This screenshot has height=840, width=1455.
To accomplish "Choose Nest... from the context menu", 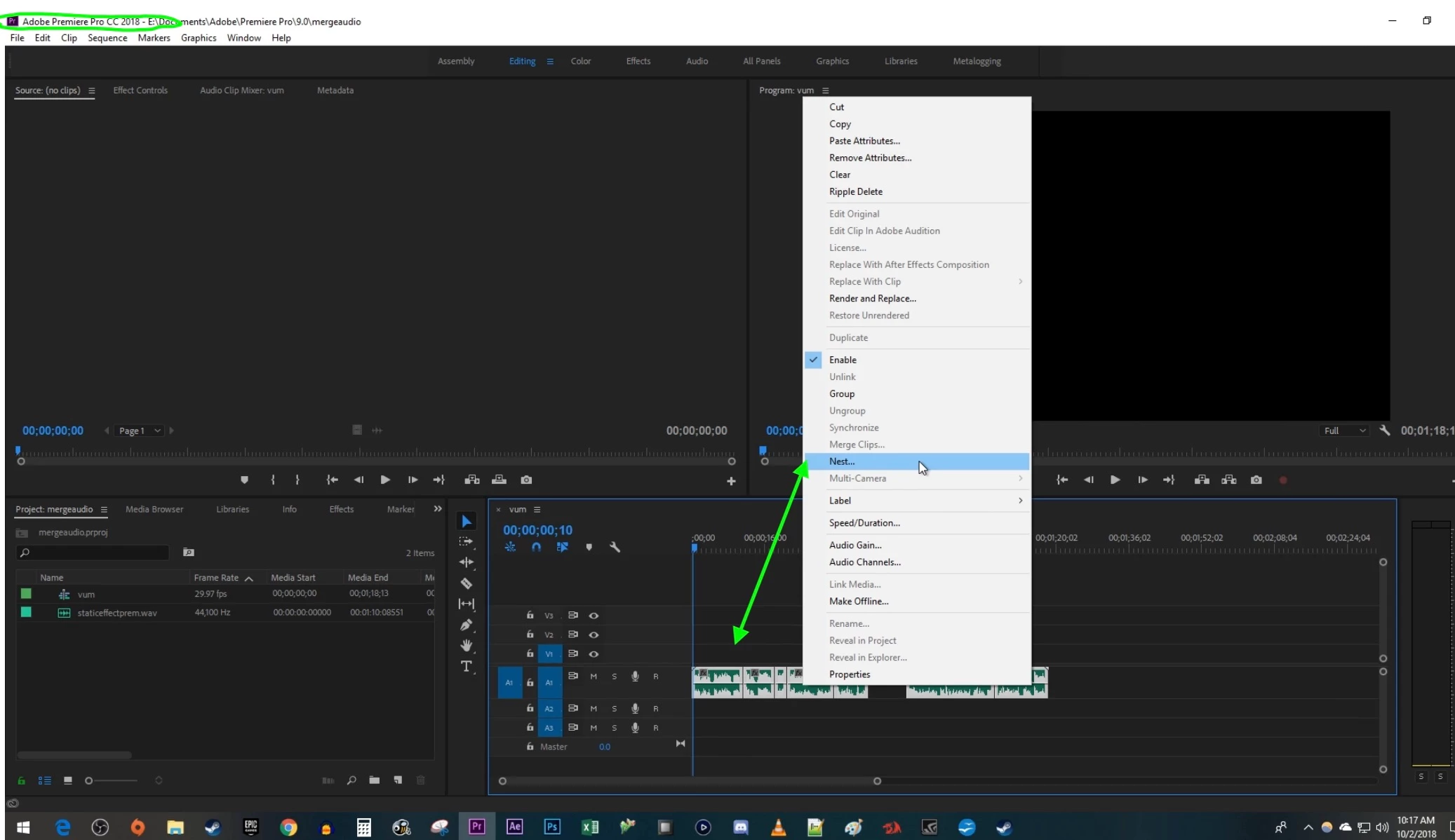I will 842,461.
